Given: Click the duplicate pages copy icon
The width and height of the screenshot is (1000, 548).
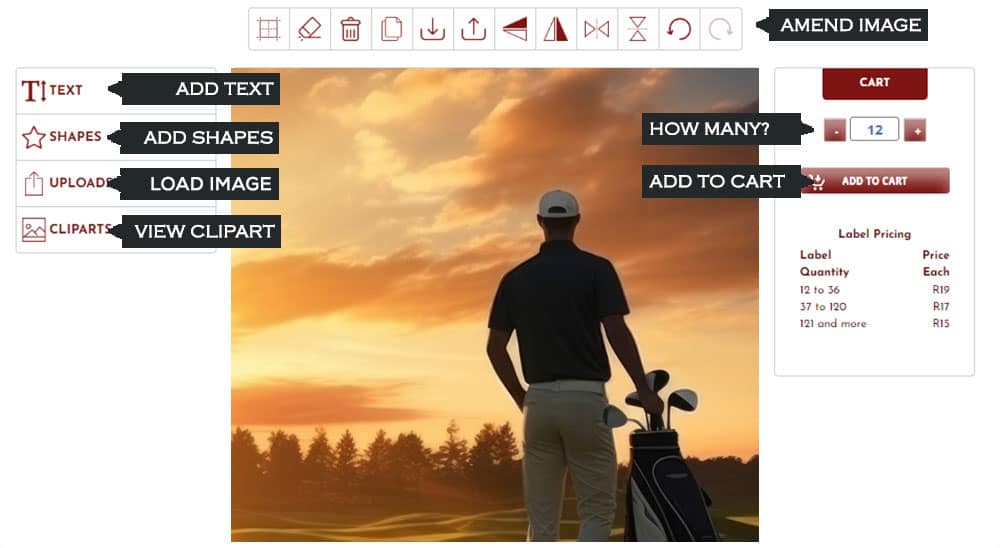Looking at the screenshot, I should [x=392, y=29].
